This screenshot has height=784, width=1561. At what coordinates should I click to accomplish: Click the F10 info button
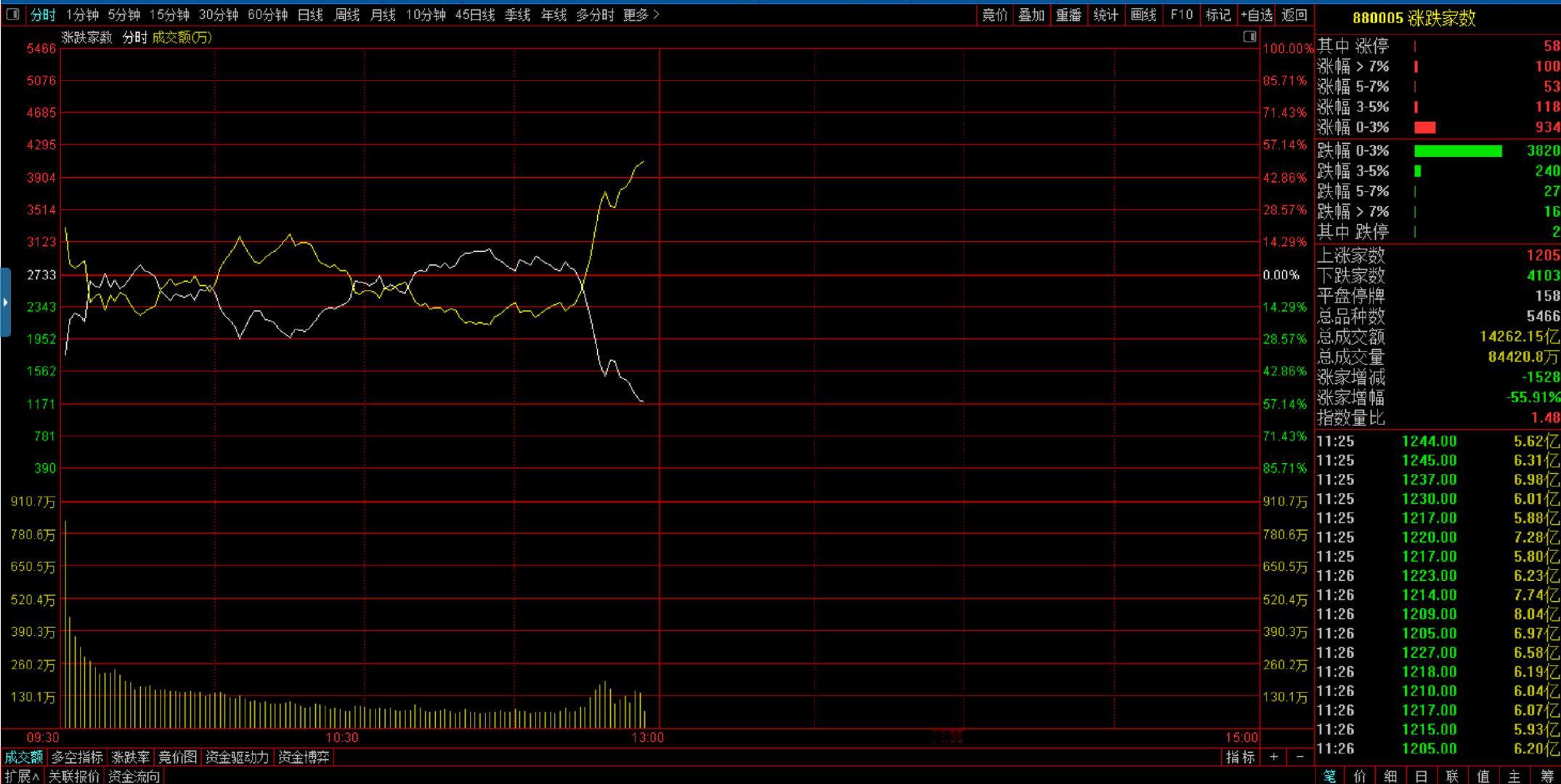tap(1181, 15)
